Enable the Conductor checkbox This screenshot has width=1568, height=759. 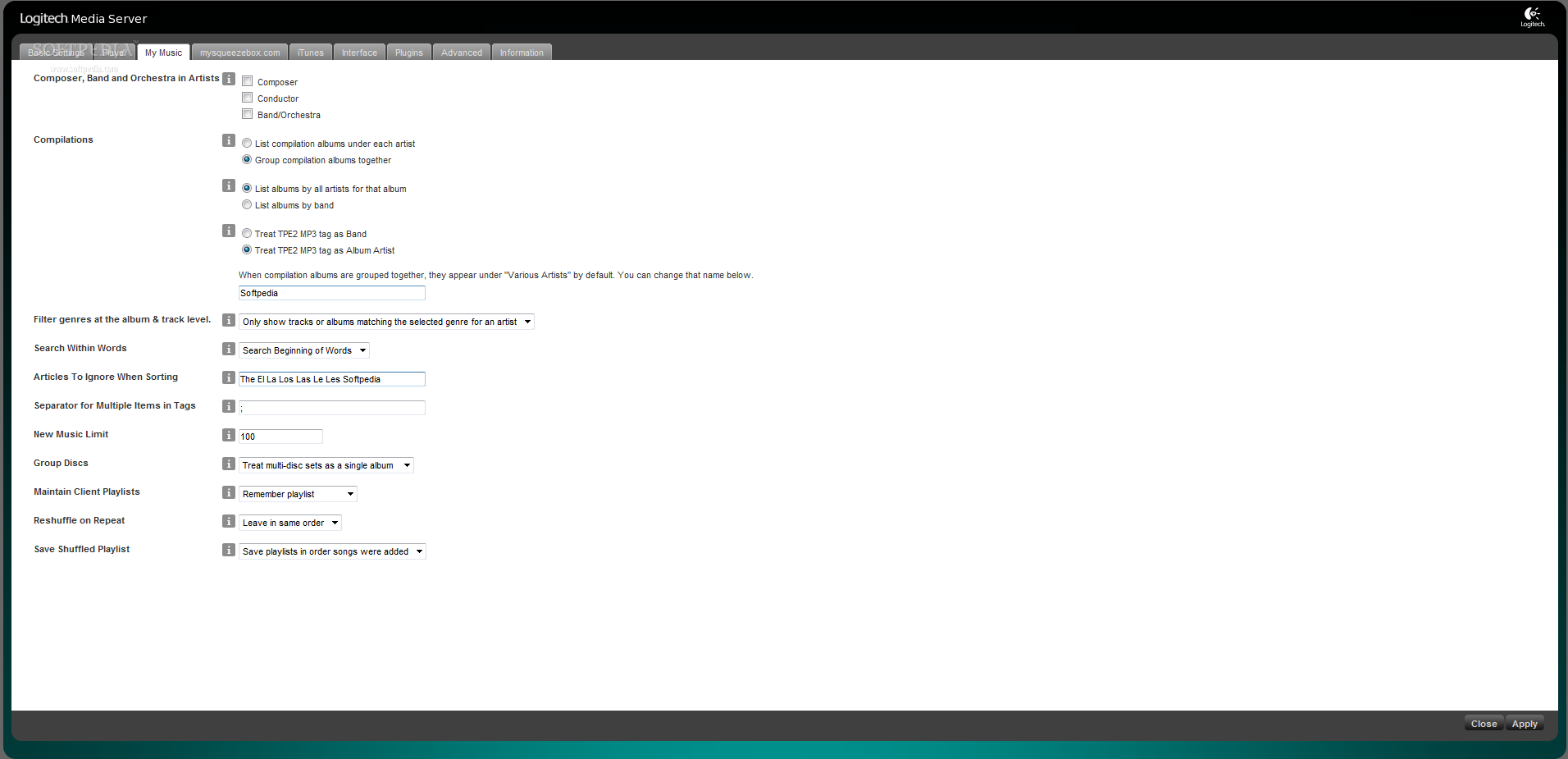coord(247,98)
